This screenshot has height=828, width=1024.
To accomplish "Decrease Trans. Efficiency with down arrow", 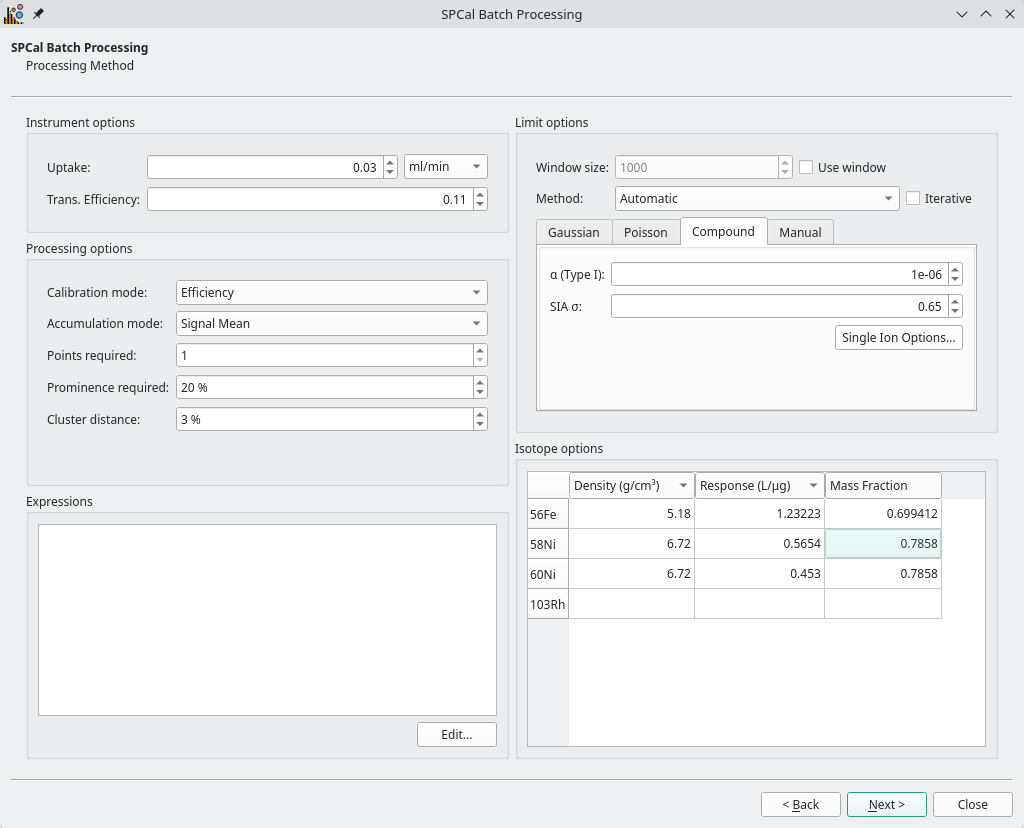I will [x=480, y=204].
